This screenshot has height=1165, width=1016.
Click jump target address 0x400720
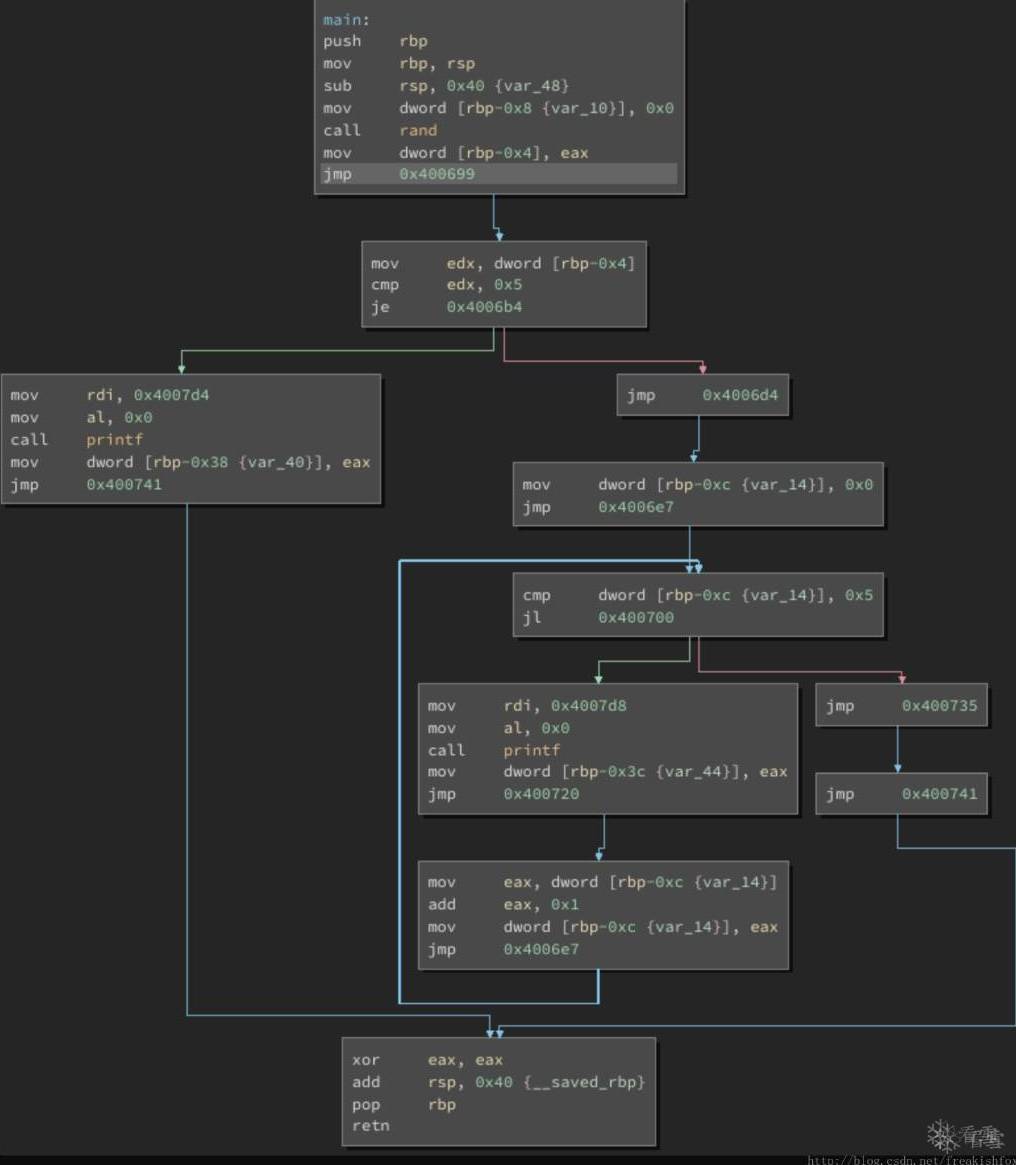point(541,794)
